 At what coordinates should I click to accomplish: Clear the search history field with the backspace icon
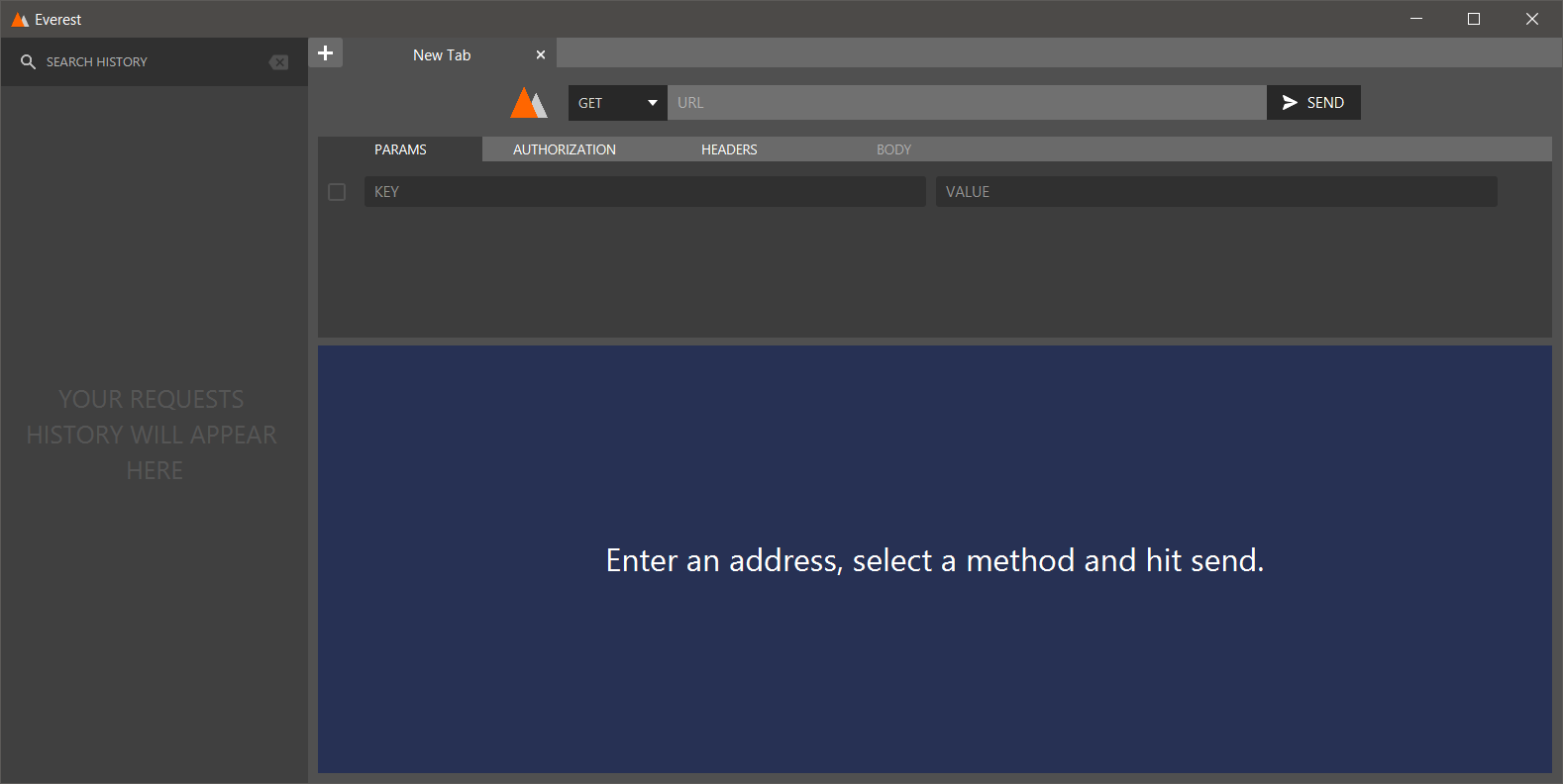pos(278,62)
